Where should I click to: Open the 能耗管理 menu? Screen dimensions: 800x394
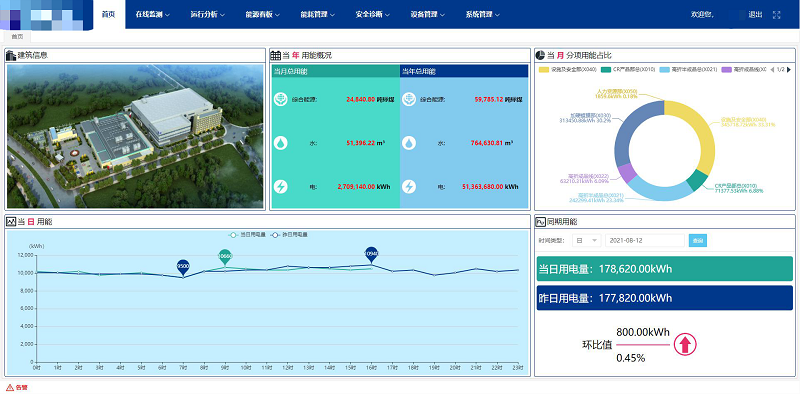pos(317,14)
